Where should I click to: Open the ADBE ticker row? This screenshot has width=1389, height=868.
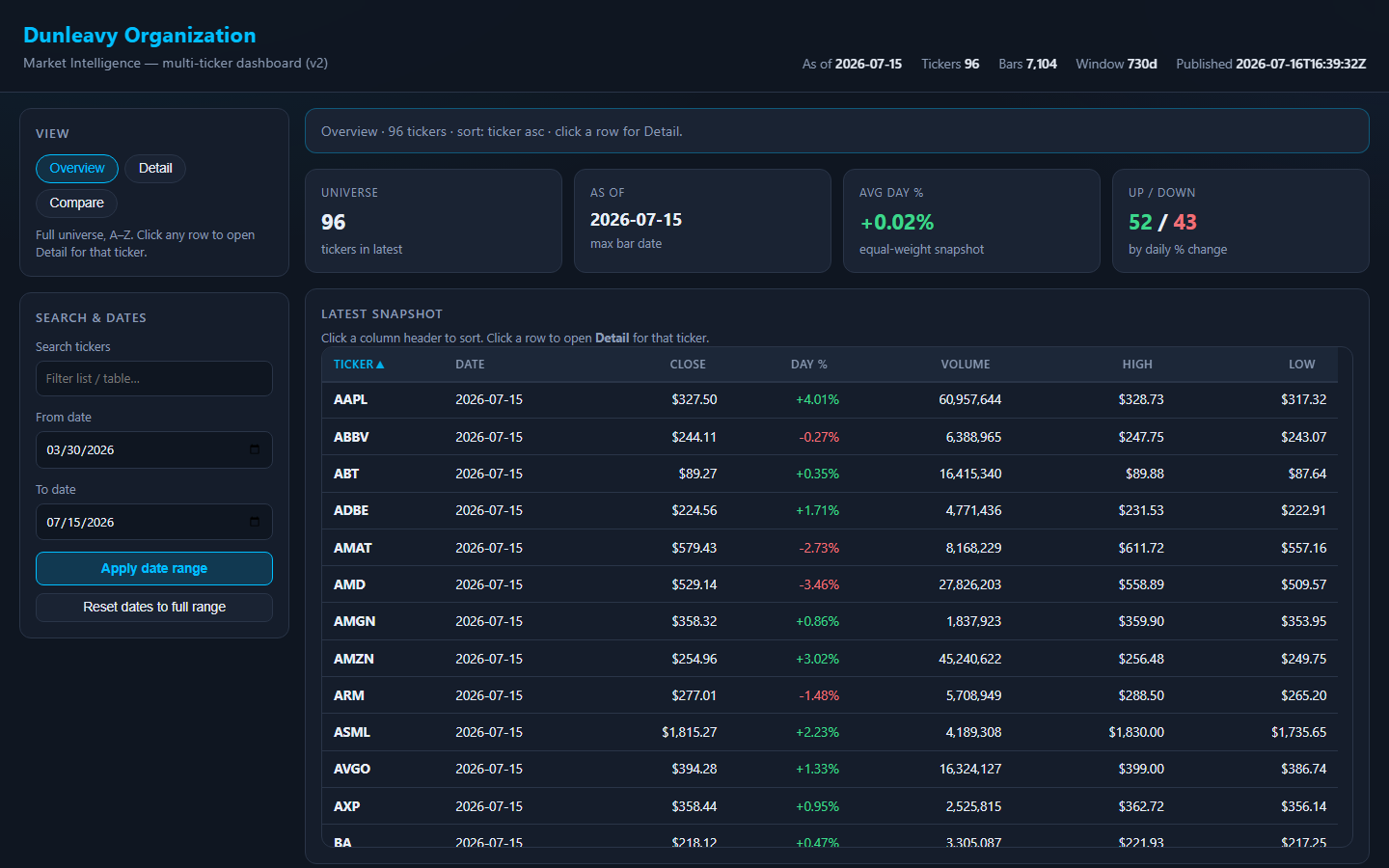click(x=830, y=511)
